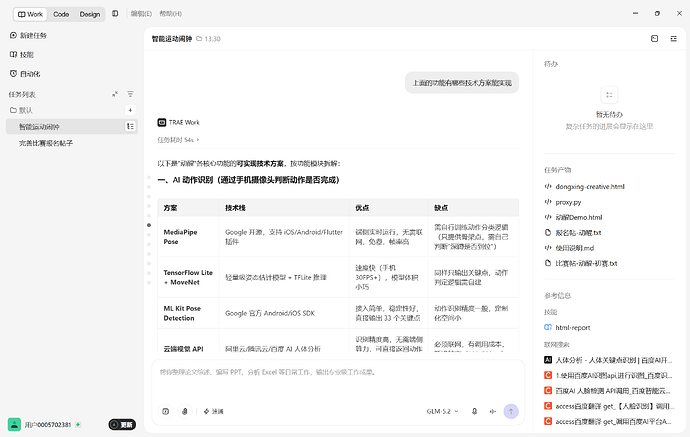The image size is (690, 437).
Task: Open the 动醒Demo.html file
Action: (x=573, y=217)
